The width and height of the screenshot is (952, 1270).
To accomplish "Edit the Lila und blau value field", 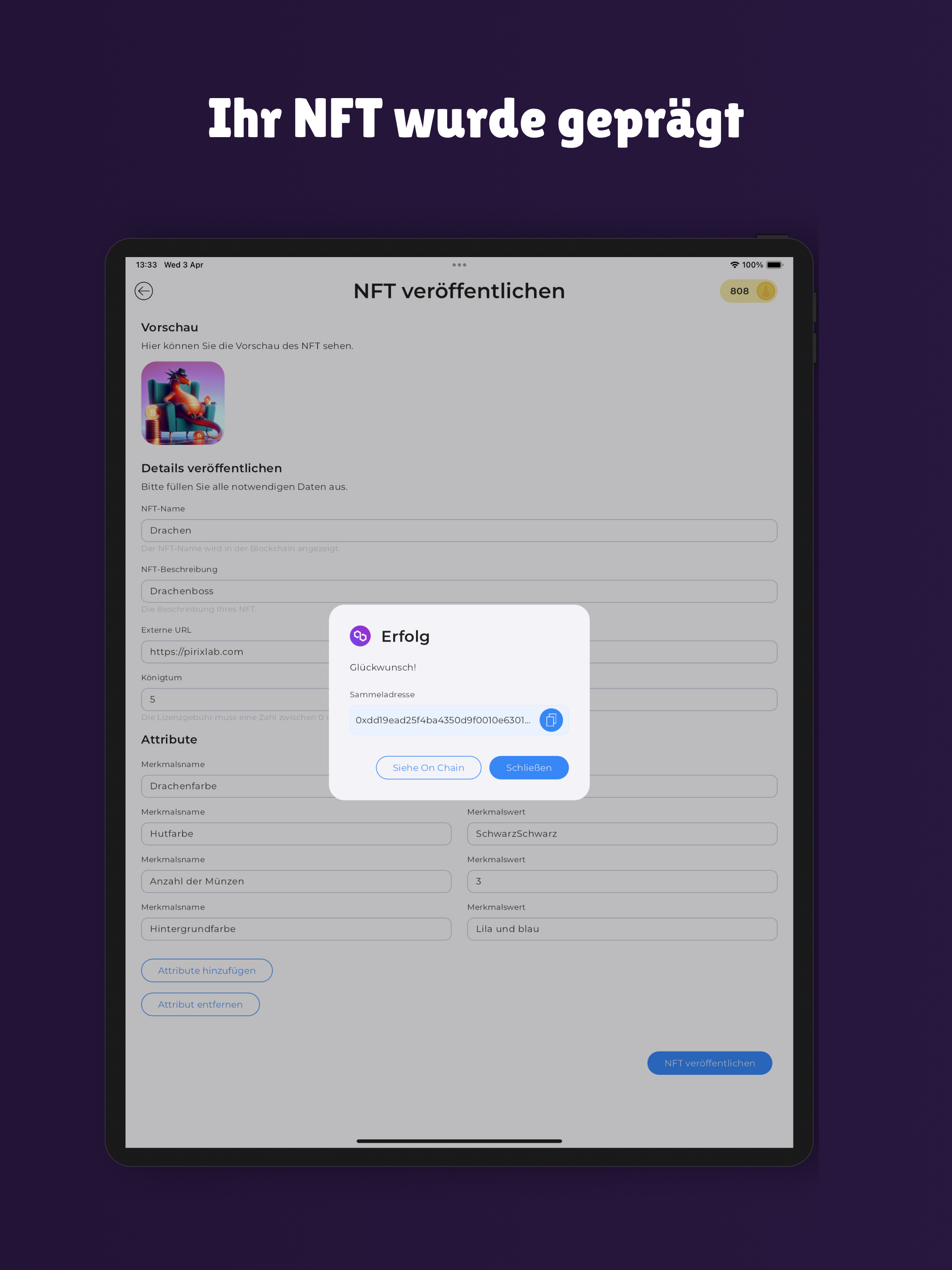I will coord(622,929).
